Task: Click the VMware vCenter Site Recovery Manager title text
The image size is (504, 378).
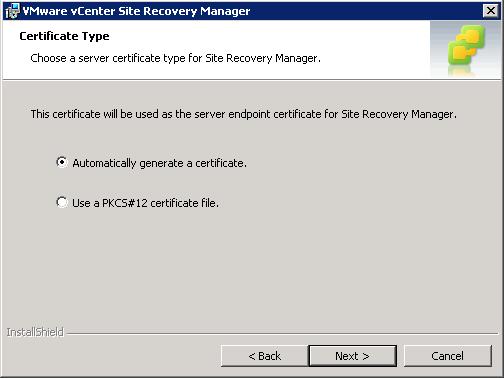Action: click(136, 11)
